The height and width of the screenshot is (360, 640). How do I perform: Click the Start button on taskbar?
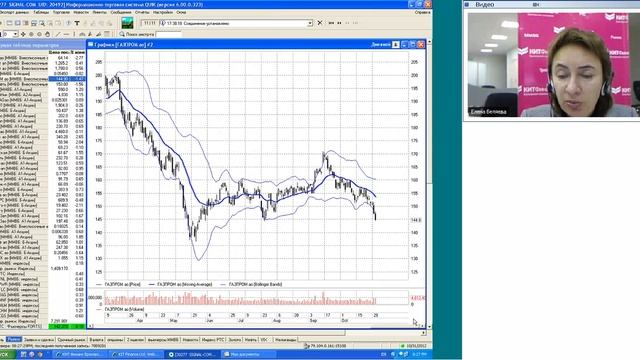[7, 354]
